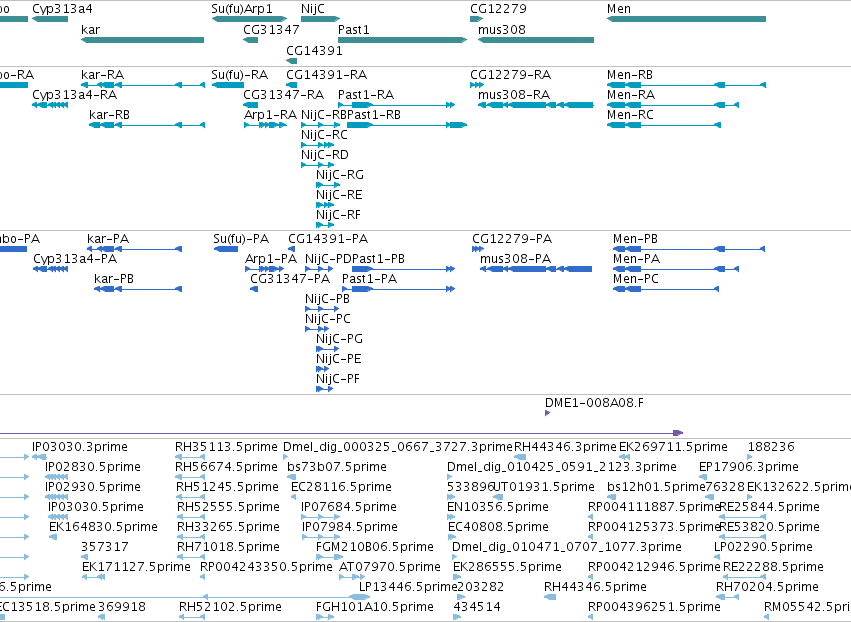Select EST AT07970.5prime

[352, 577]
